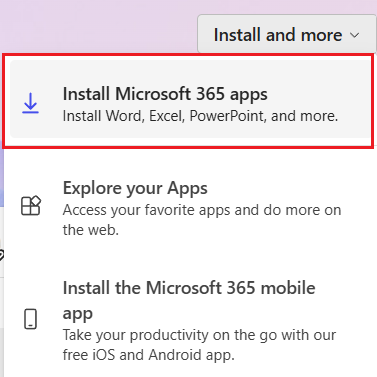Click the blue download arrow icon
The width and height of the screenshot is (377, 377).
tap(30, 103)
